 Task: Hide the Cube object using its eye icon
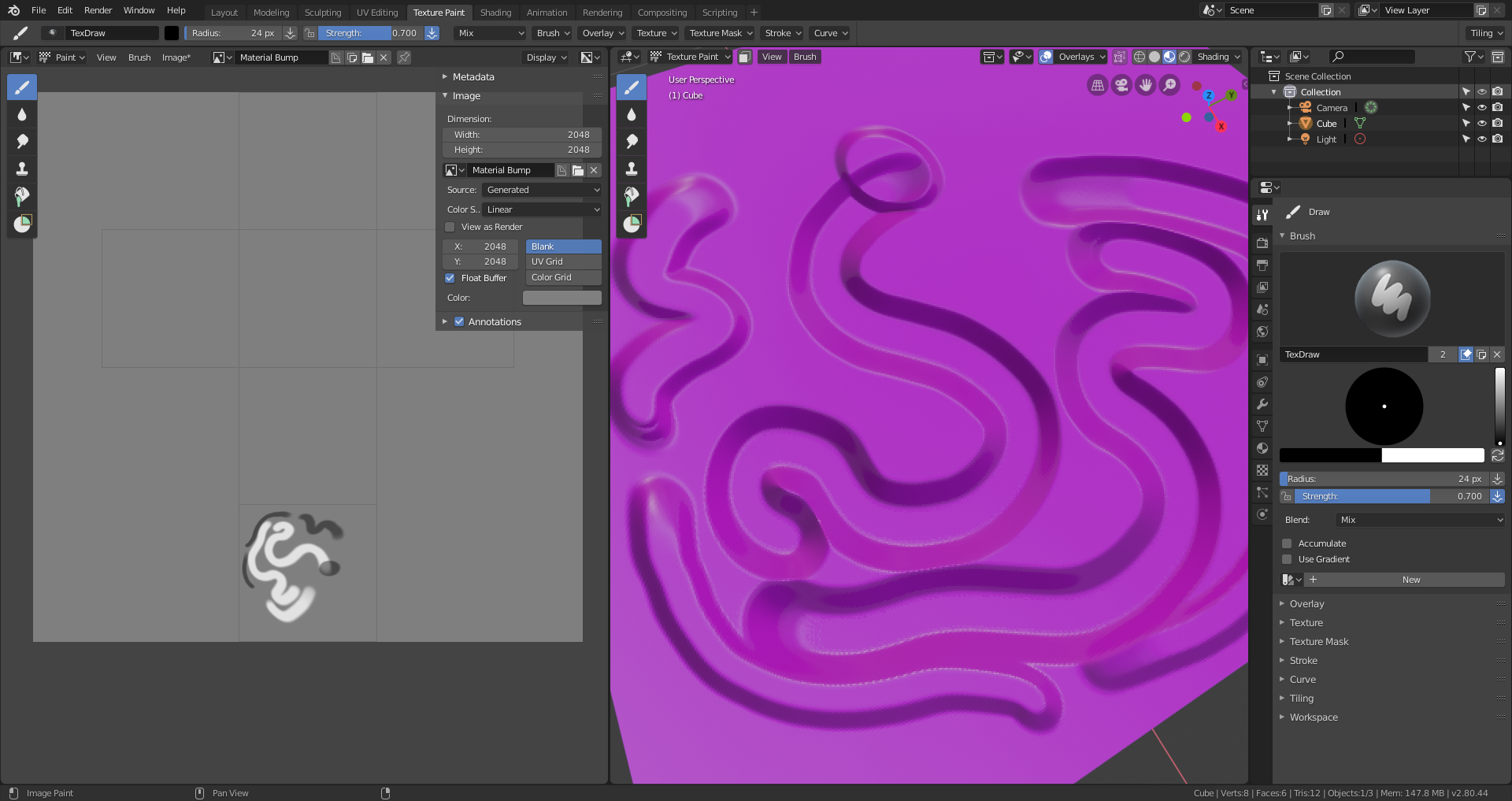pyautogui.click(x=1481, y=124)
